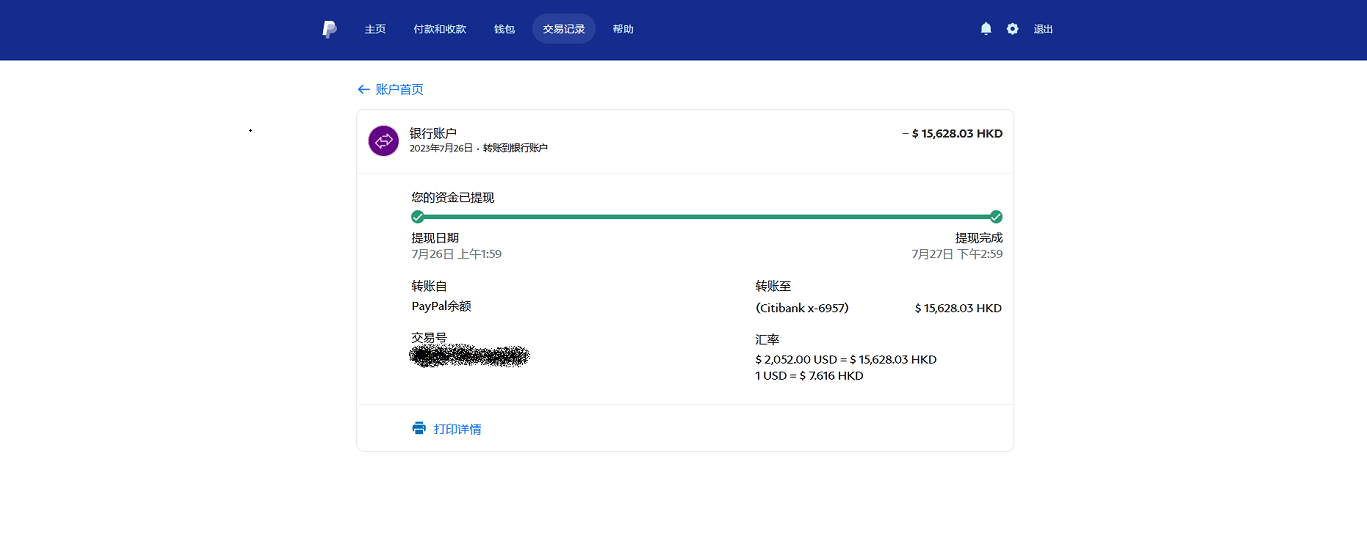Click the 1 USD = $ 7.616 HKD rate
The image size is (1367, 539).
tap(809, 376)
